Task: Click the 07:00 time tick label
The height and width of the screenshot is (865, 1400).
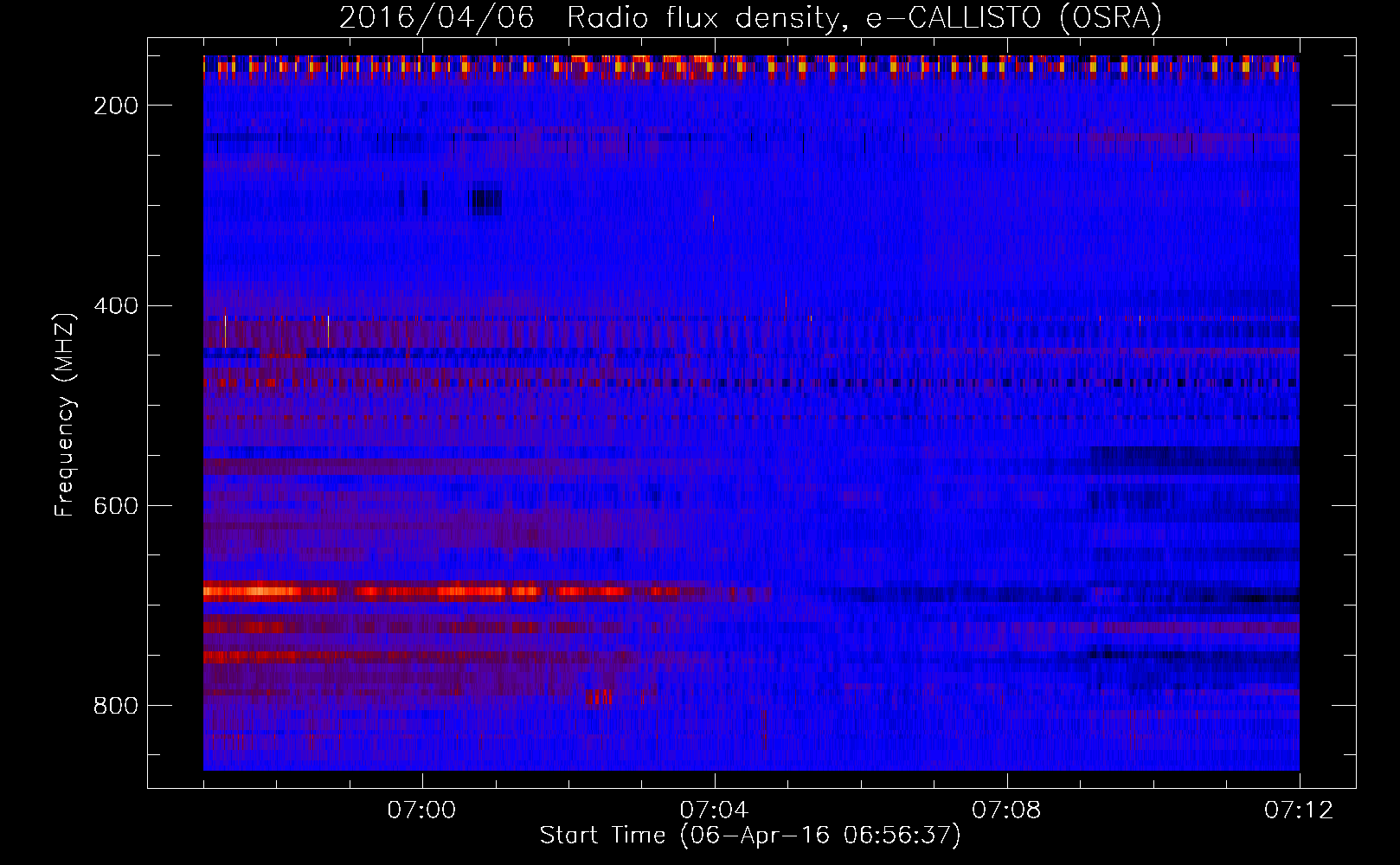Action: (422, 811)
